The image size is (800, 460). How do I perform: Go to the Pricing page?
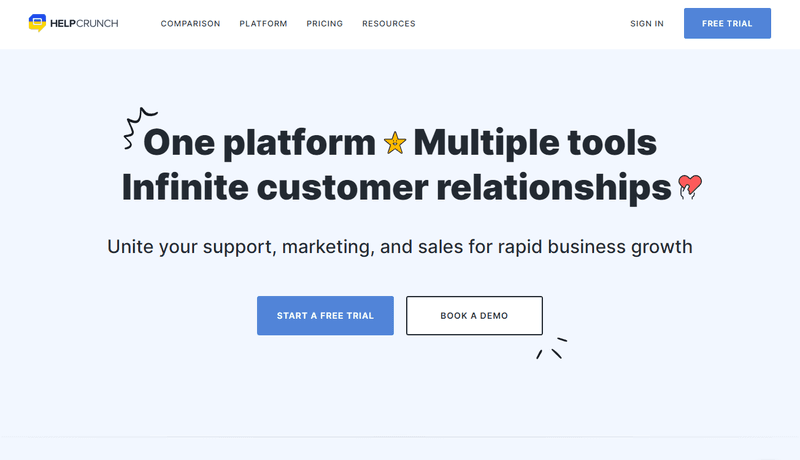tap(324, 24)
